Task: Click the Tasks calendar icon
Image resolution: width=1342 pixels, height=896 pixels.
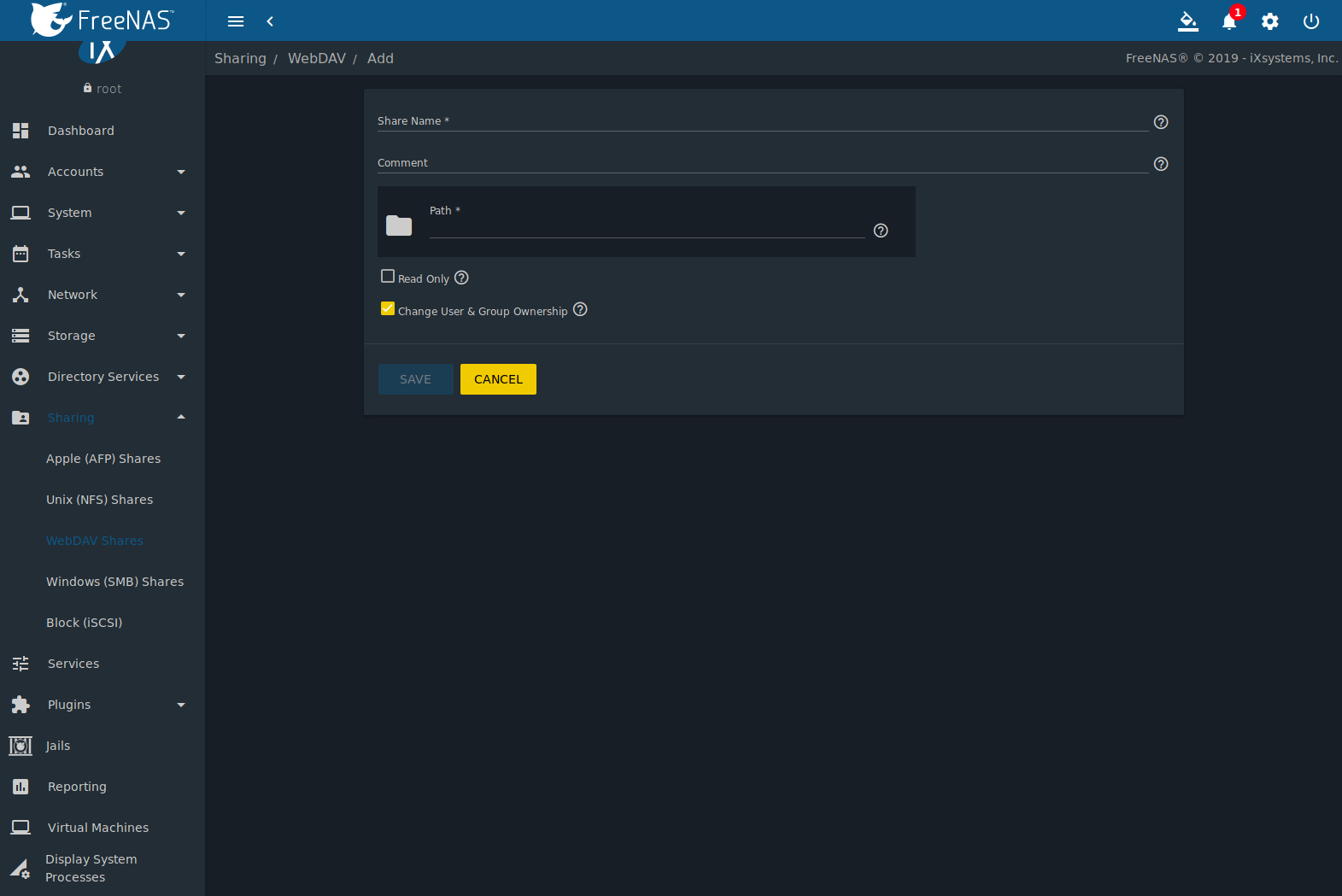Action: pyautogui.click(x=21, y=254)
